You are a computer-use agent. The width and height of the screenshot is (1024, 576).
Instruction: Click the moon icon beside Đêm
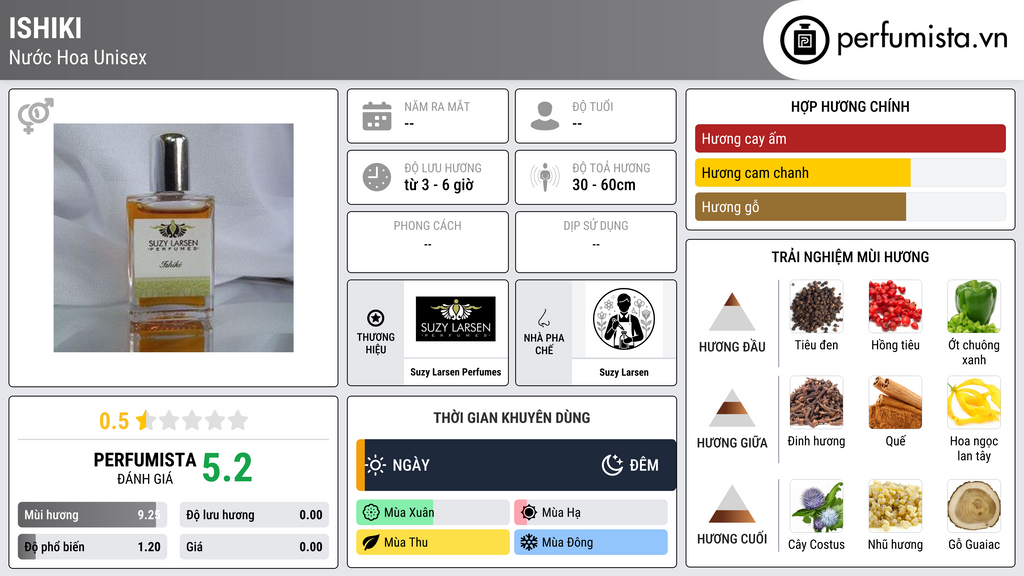click(612, 465)
